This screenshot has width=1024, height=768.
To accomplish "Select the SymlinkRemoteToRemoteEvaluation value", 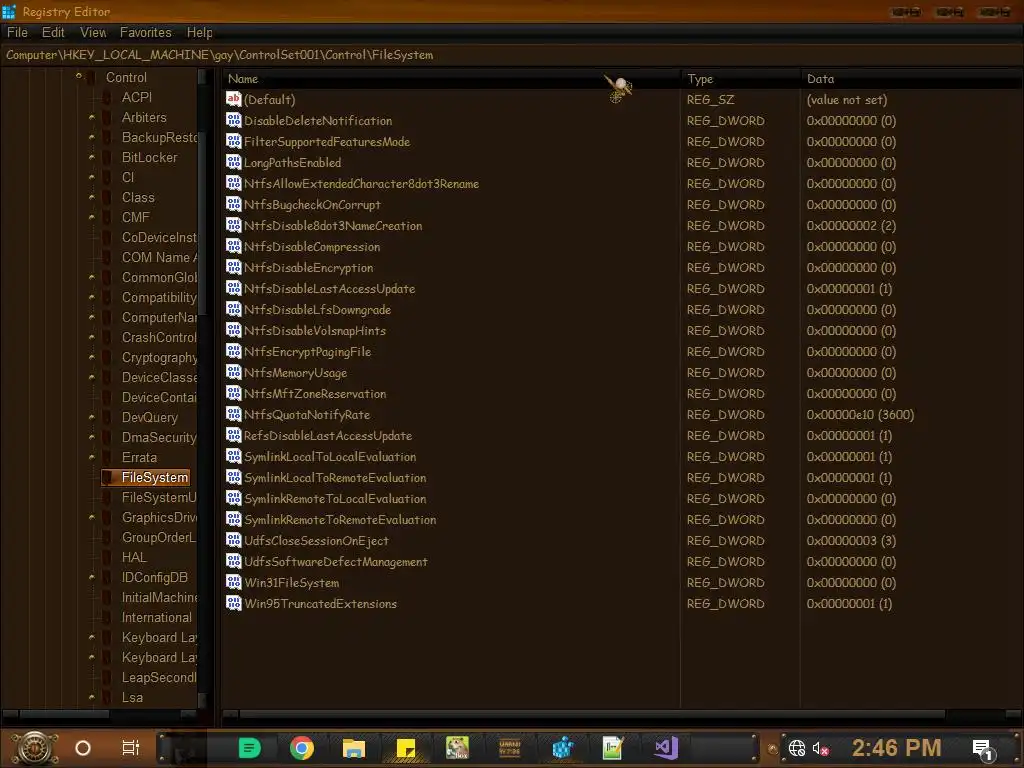I will (x=340, y=519).
